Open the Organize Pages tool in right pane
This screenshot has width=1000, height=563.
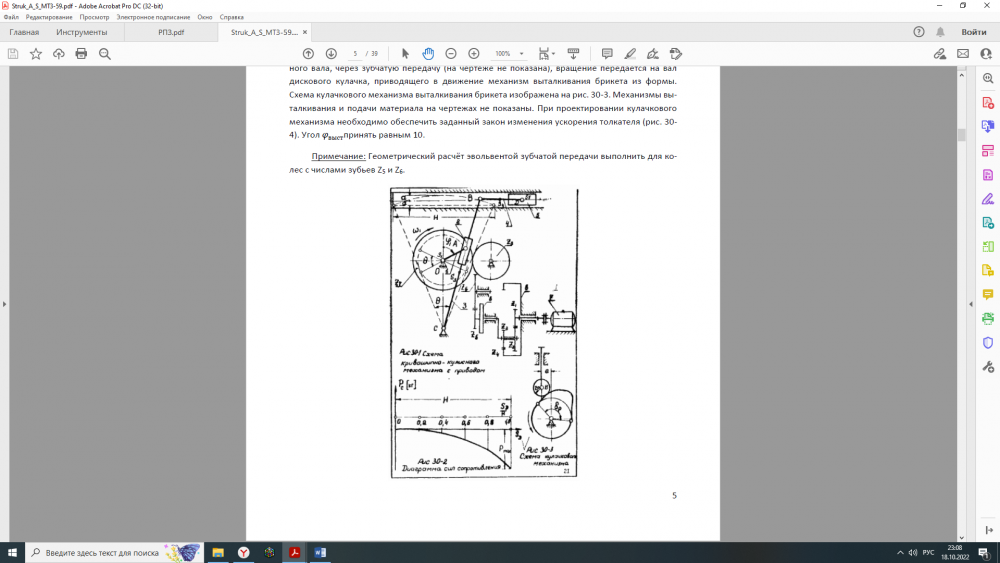[x=988, y=150]
